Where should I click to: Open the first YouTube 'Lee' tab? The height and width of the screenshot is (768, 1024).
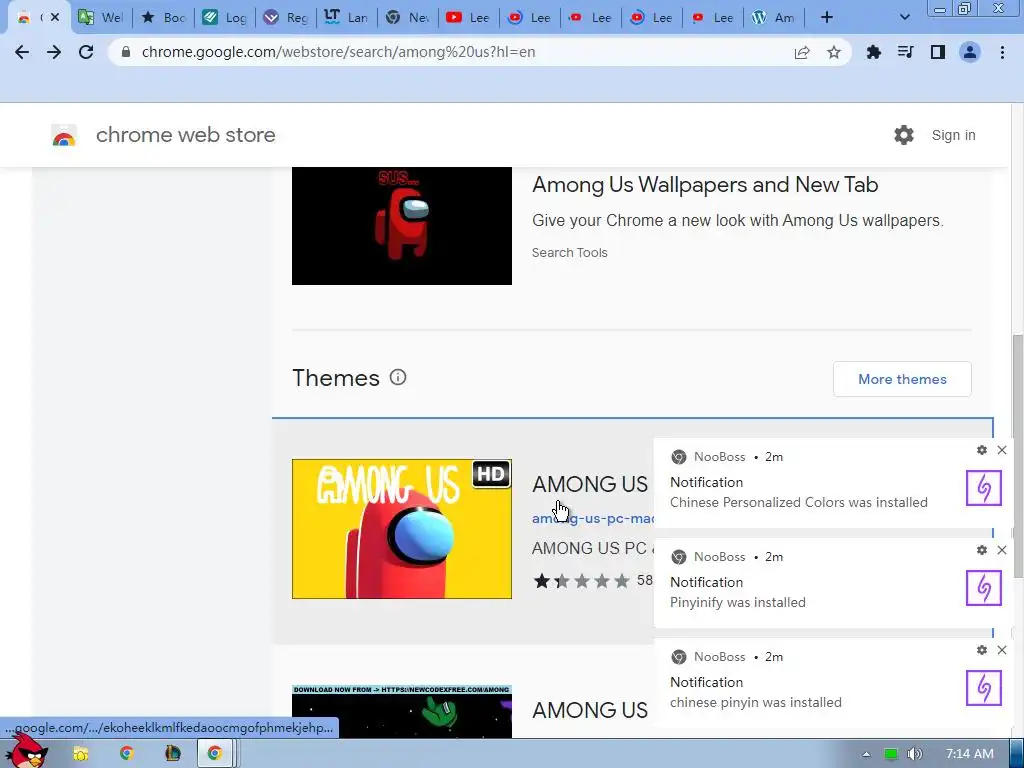click(468, 18)
